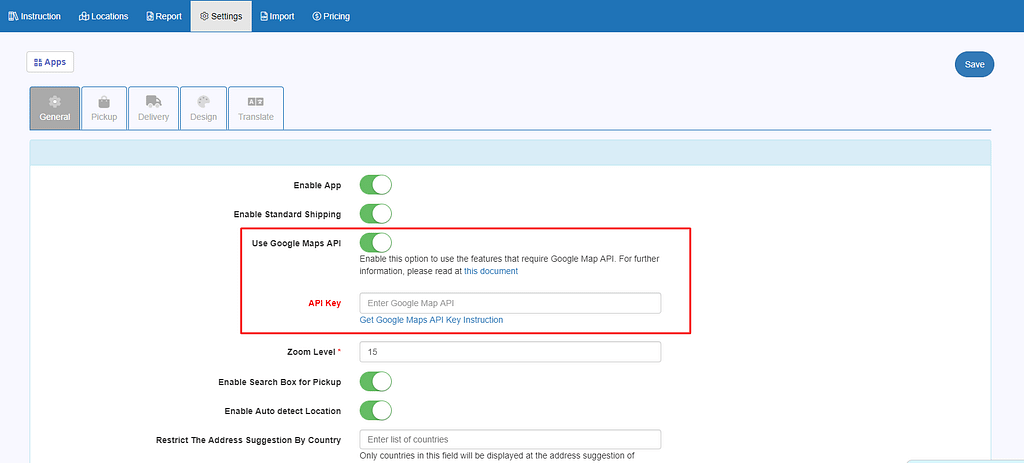The height and width of the screenshot is (463, 1024).
Task: Open the Pricing menu in the top bar
Action: coord(331,16)
